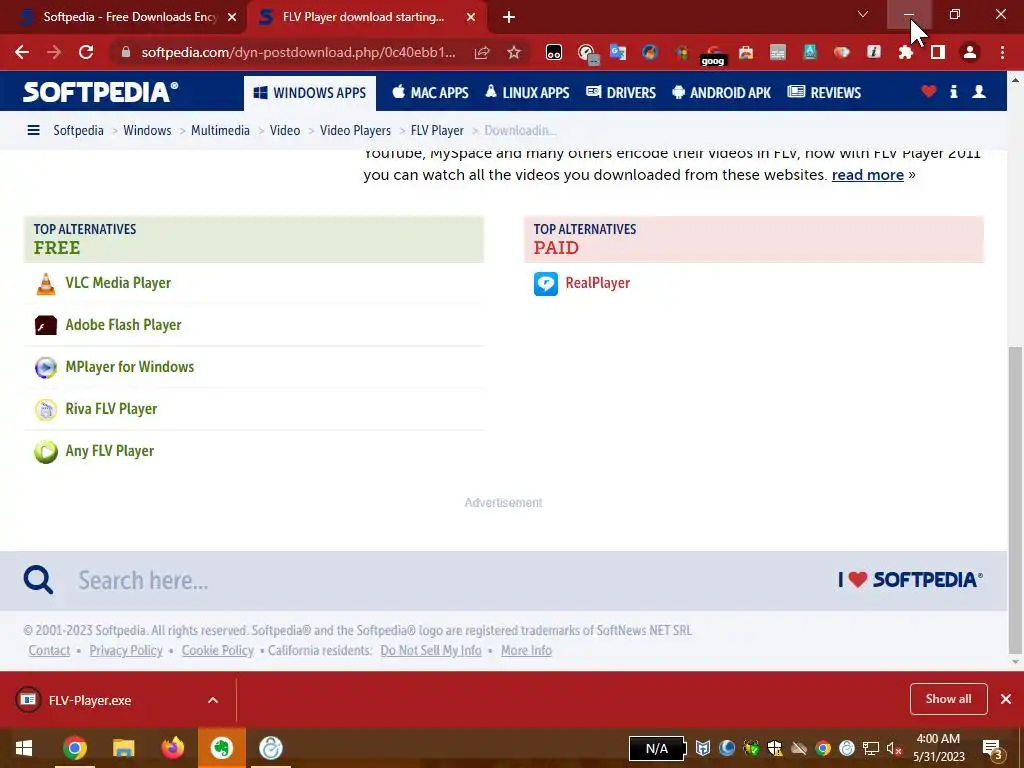Open the Privacy Policy footer link
The image size is (1024, 768).
tap(126, 650)
